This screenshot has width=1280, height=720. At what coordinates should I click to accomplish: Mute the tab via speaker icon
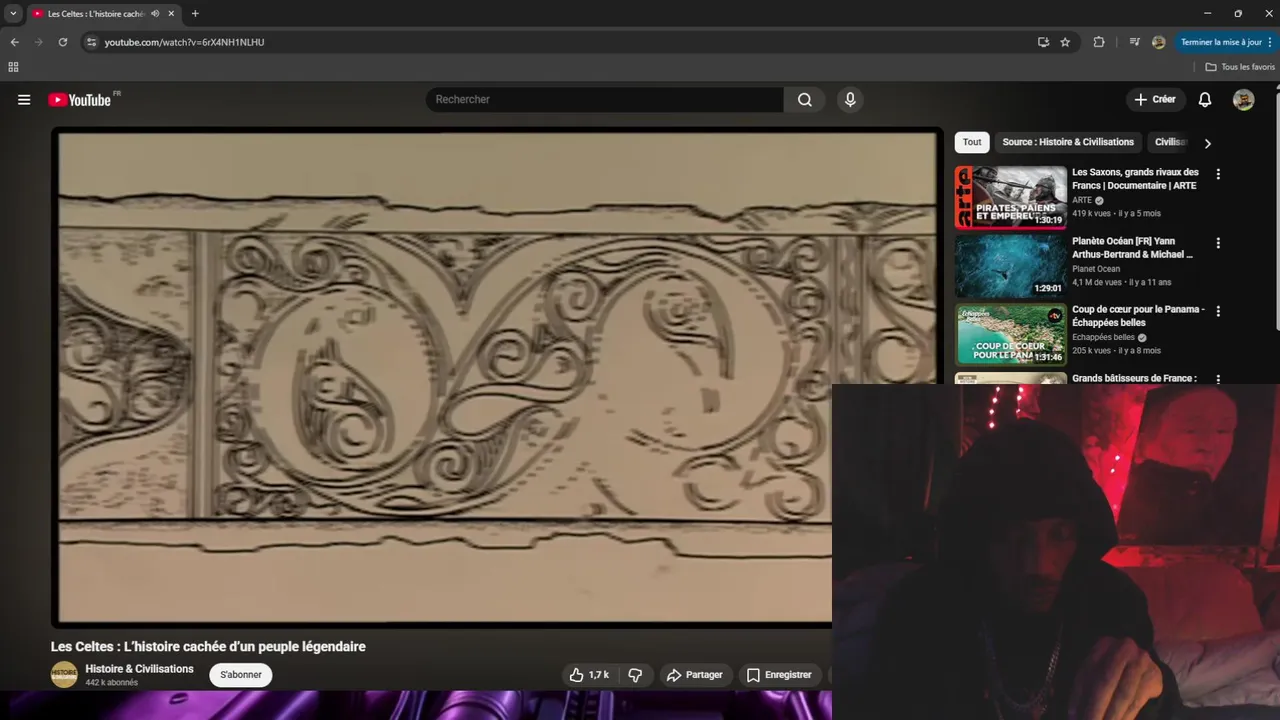tap(155, 14)
